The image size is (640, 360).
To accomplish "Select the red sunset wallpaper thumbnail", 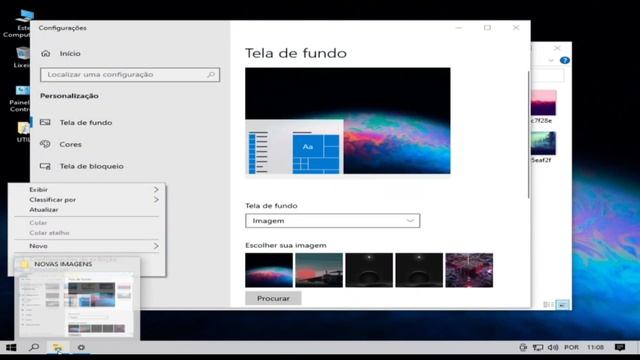I will click(319, 270).
